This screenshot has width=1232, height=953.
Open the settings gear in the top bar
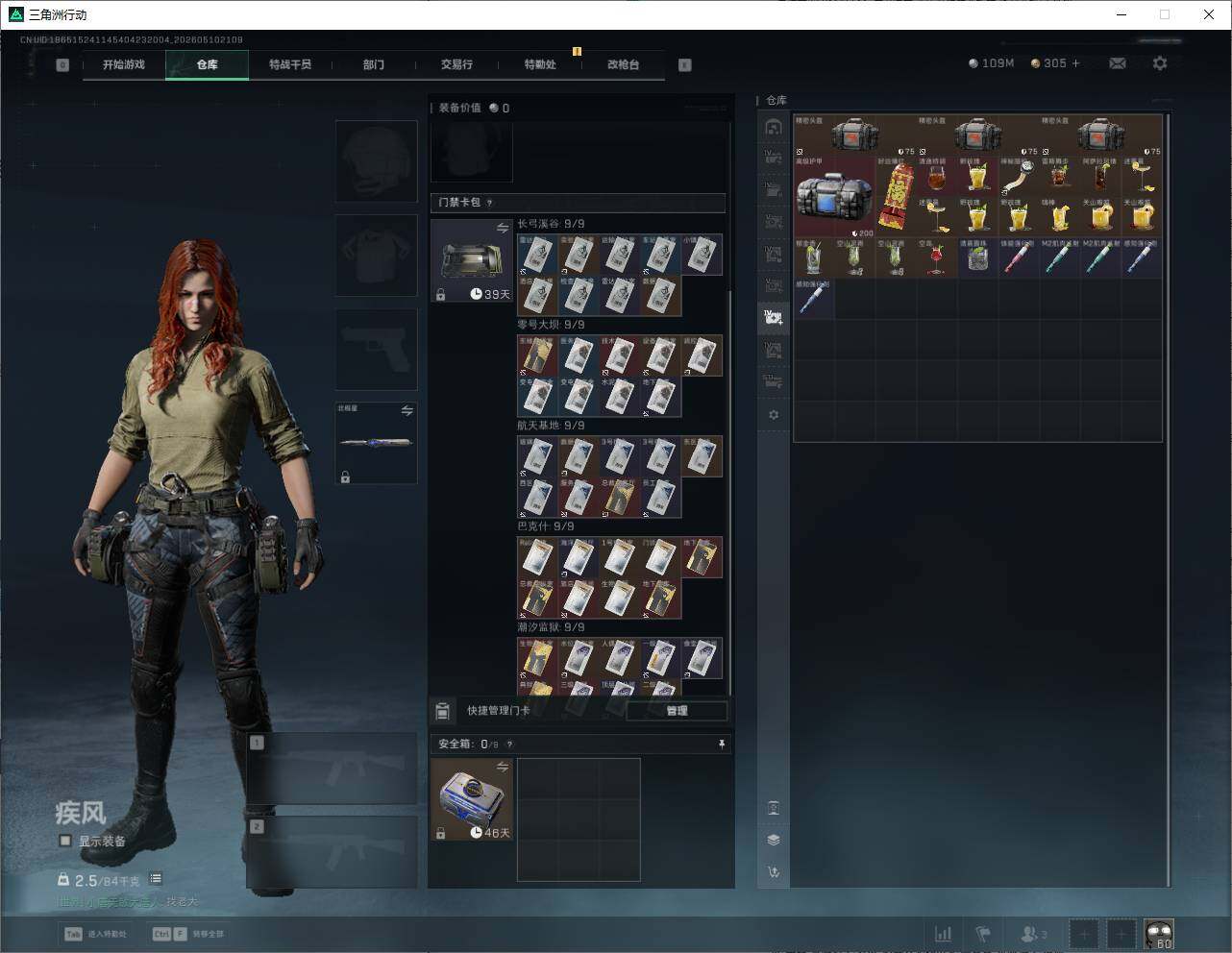click(x=1160, y=63)
